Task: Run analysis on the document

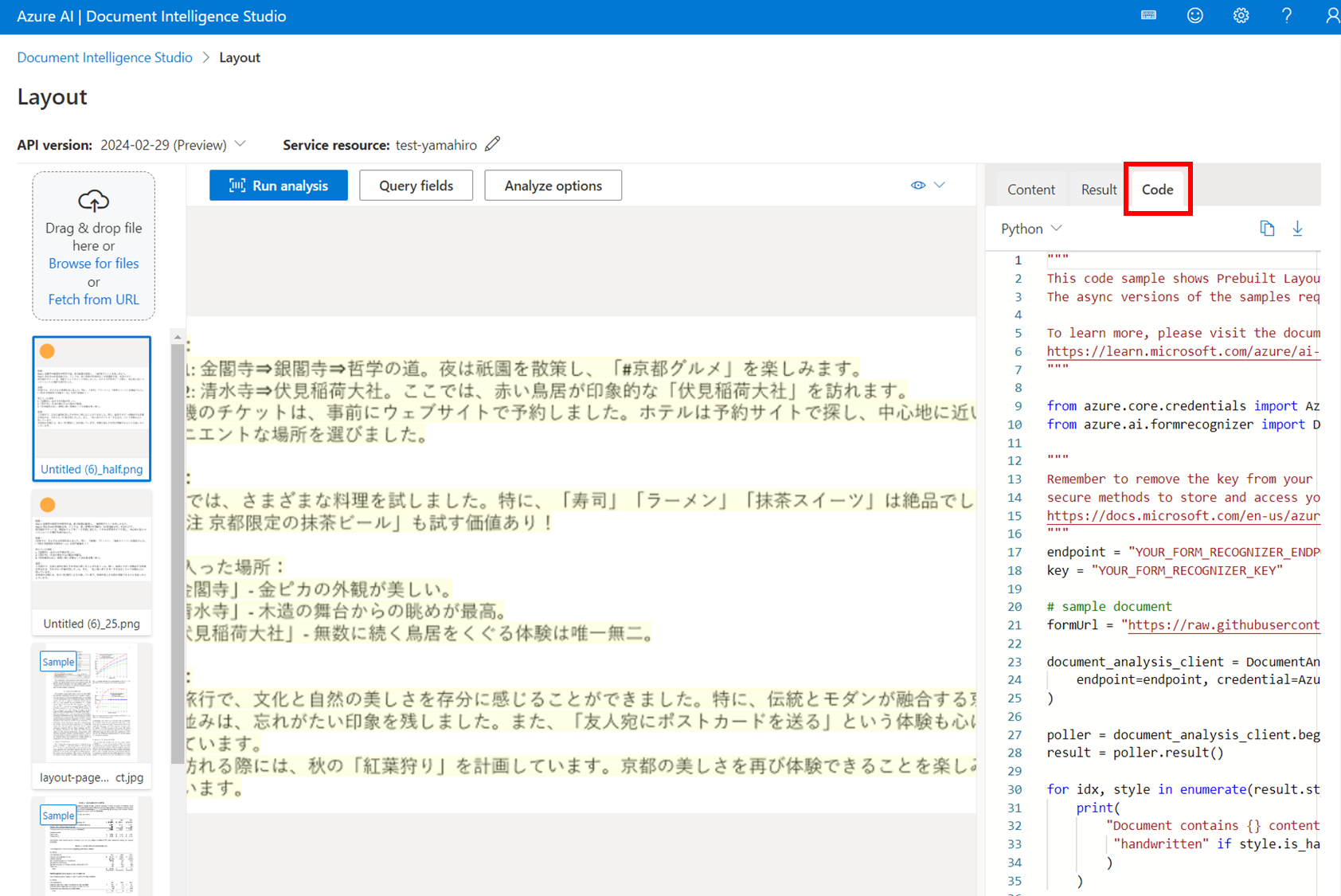Action: pos(278,185)
